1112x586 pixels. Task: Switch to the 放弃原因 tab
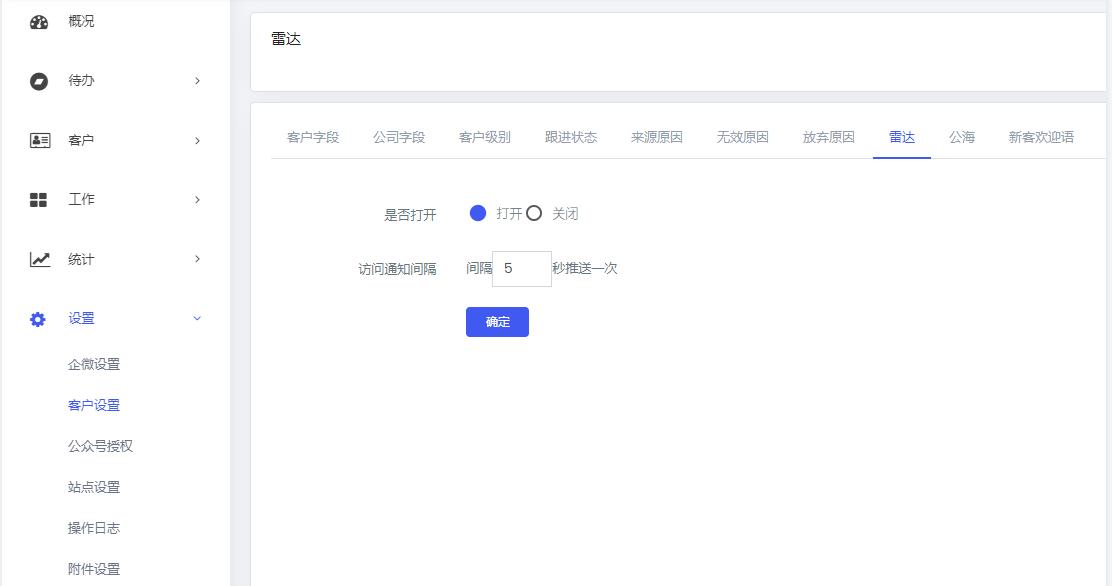(828, 137)
